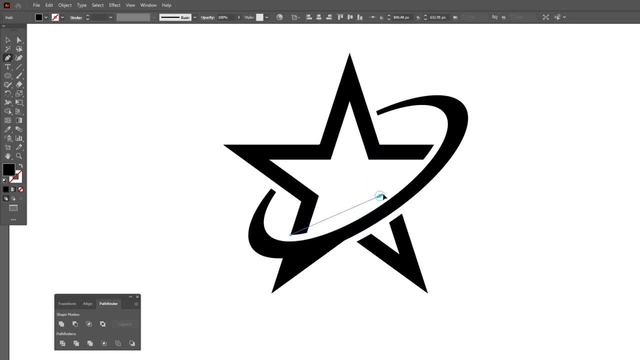The height and width of the screenshot is (360, 640).
Task: Select the Blend tool
Action: point(19,129)
